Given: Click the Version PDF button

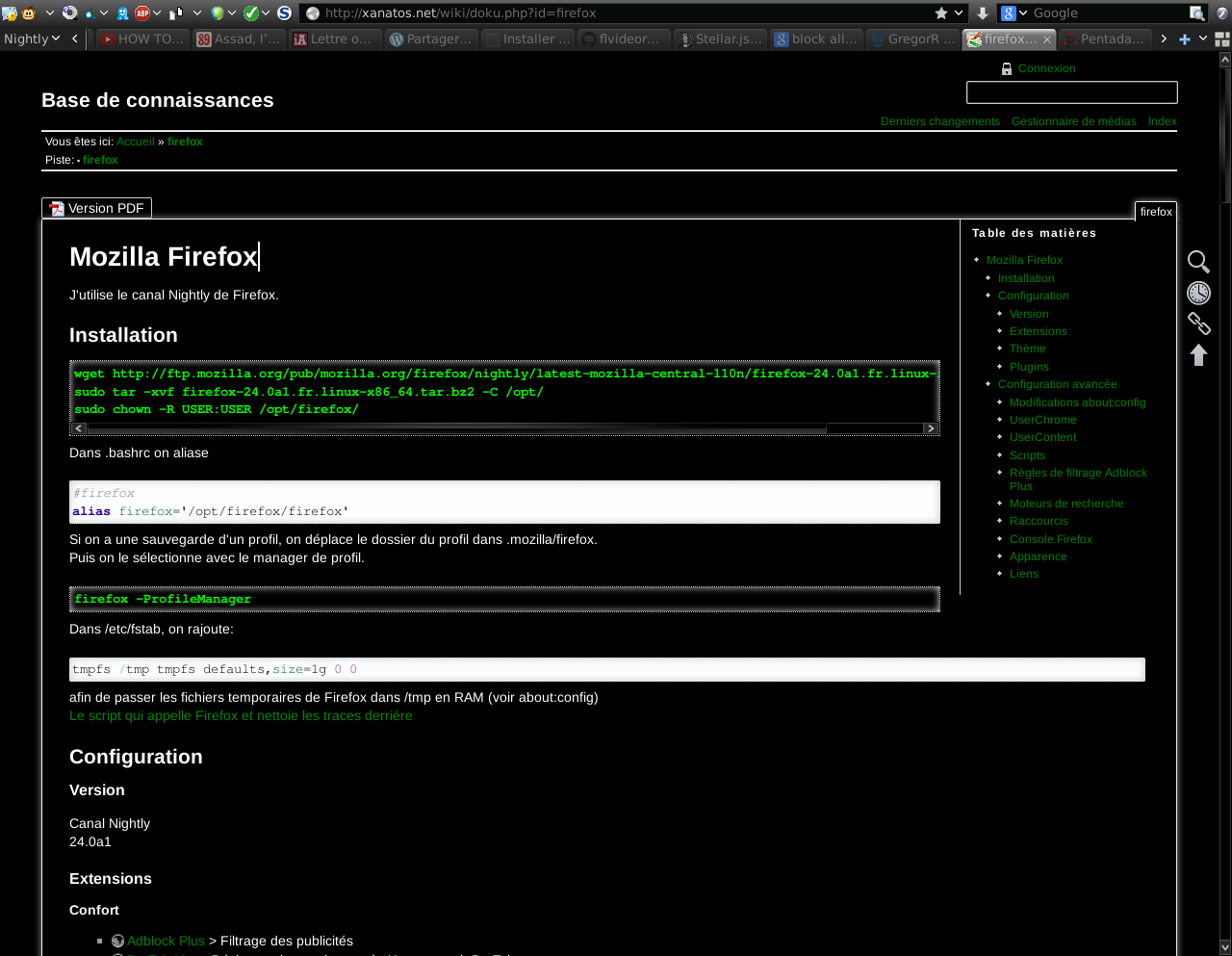Looking at the screenshot, I should point(96,208).
